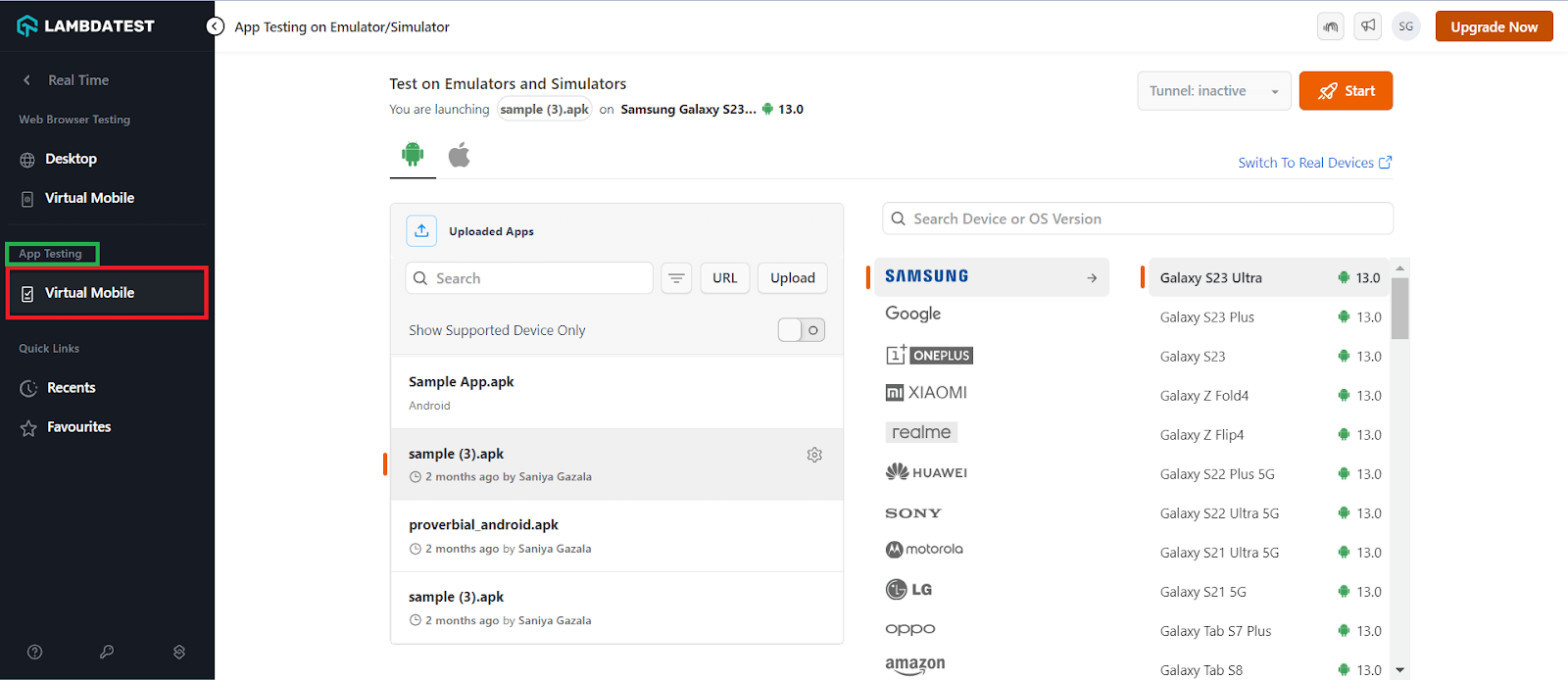1568x680 pixels.
Task: Open the help icon in the sidebar
Action: coord(35,652)
